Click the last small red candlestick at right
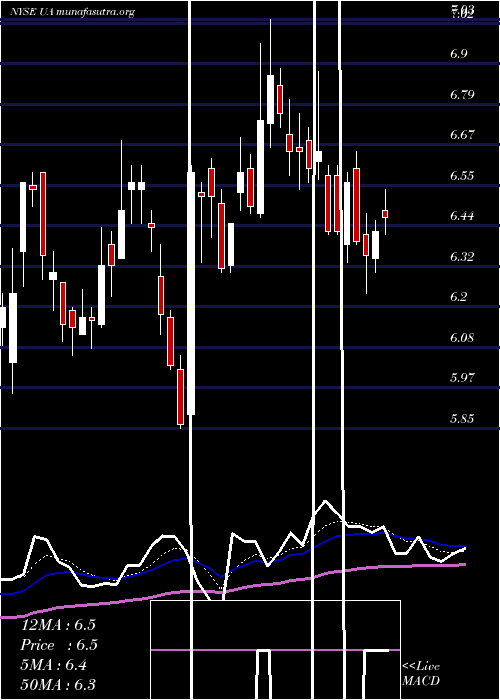This screenshot has width=500, height=700. point(385,214)
